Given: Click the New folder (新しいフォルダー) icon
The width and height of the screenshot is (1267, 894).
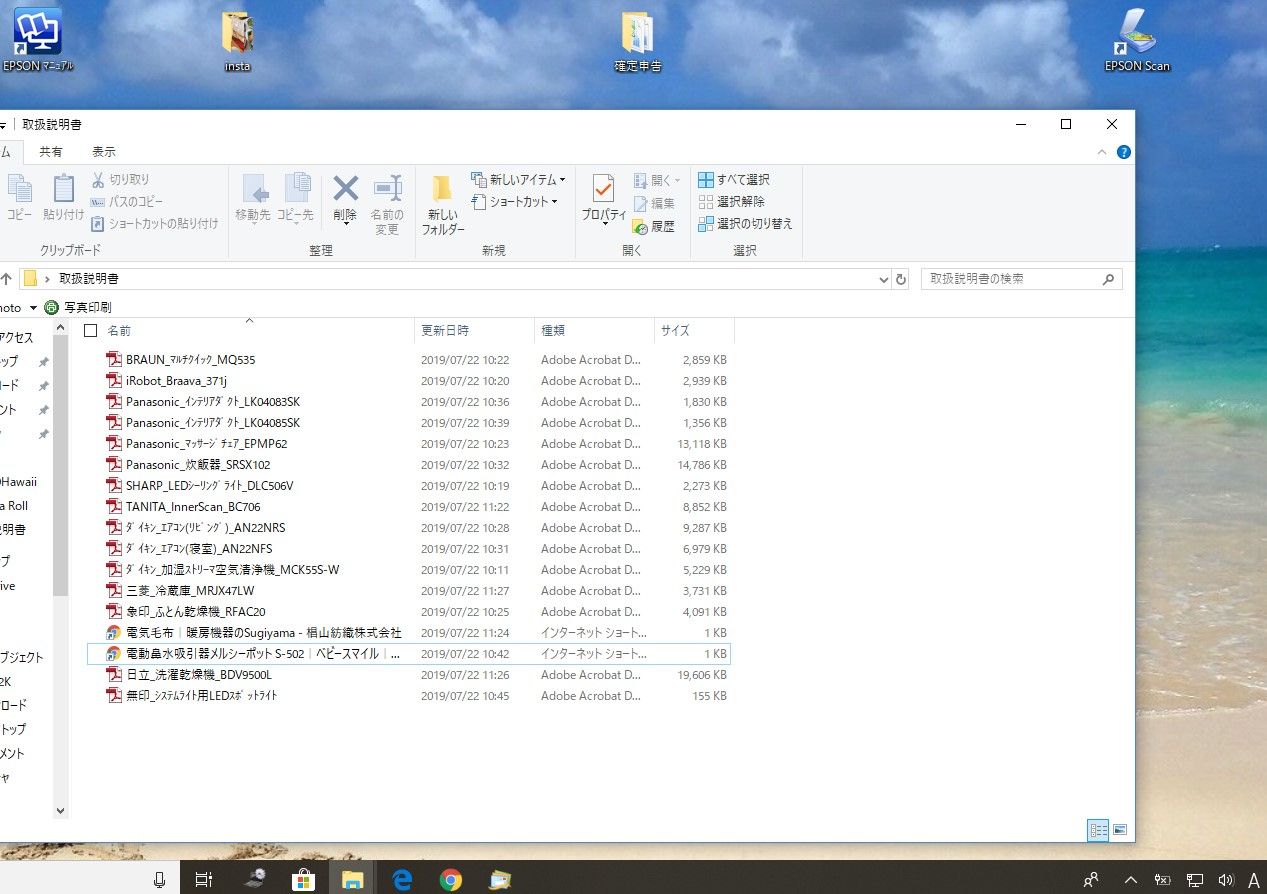Looking at the screenshot, I should tap(442, 188).
